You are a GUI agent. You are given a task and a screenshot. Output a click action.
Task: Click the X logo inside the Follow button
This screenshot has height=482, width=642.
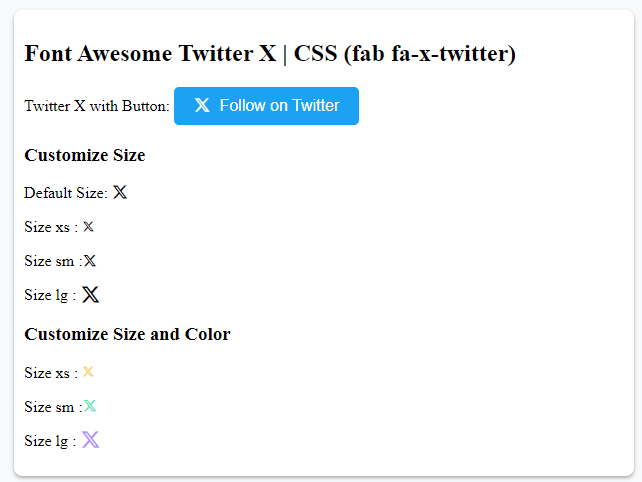tap(202, 106)
